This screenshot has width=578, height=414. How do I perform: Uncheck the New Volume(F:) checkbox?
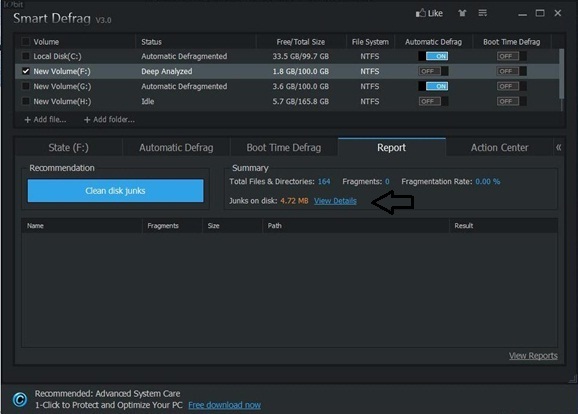tap(25, 71)
